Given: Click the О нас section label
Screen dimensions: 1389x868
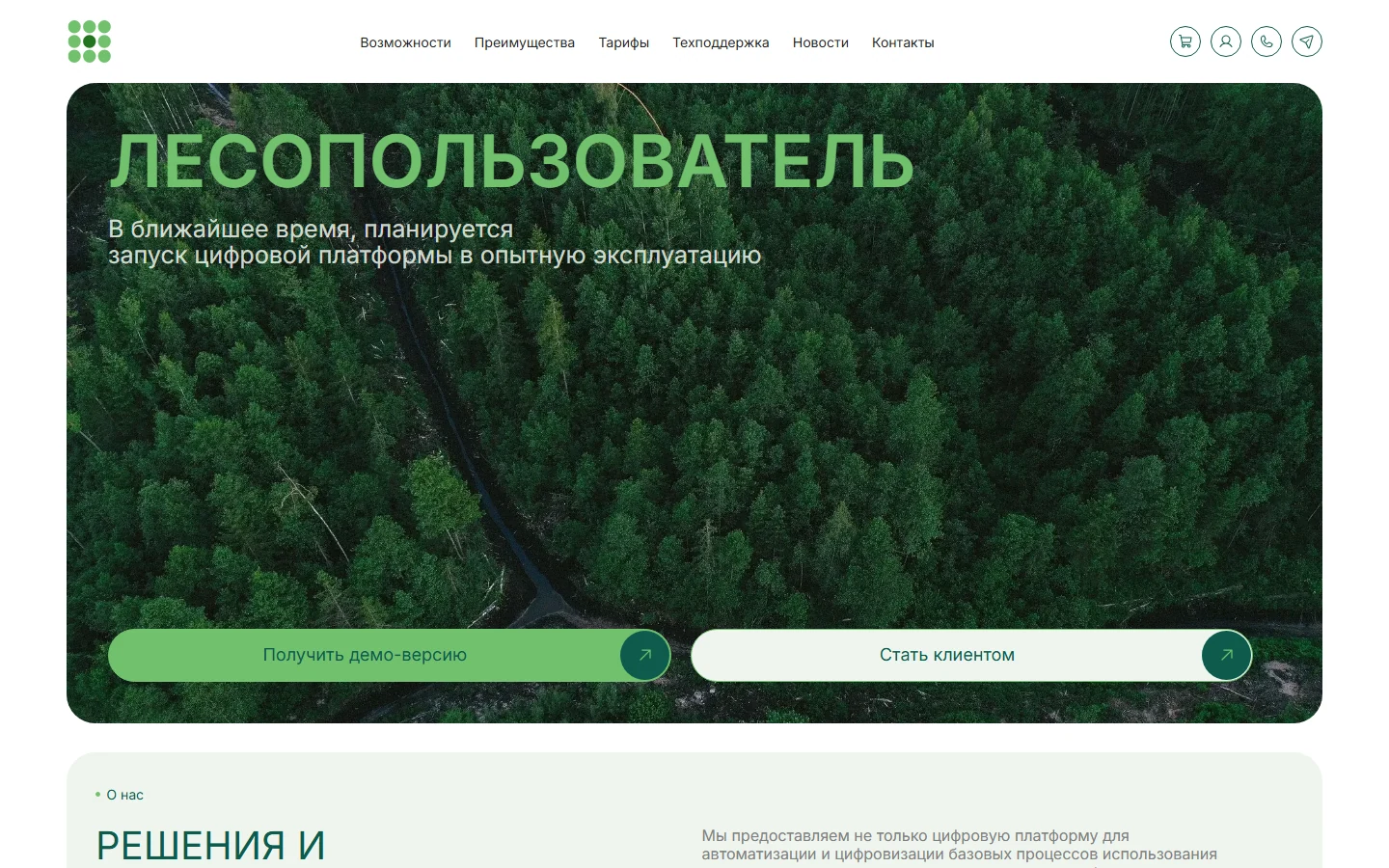Looking at the screenshot, I should tap(124, 795).
